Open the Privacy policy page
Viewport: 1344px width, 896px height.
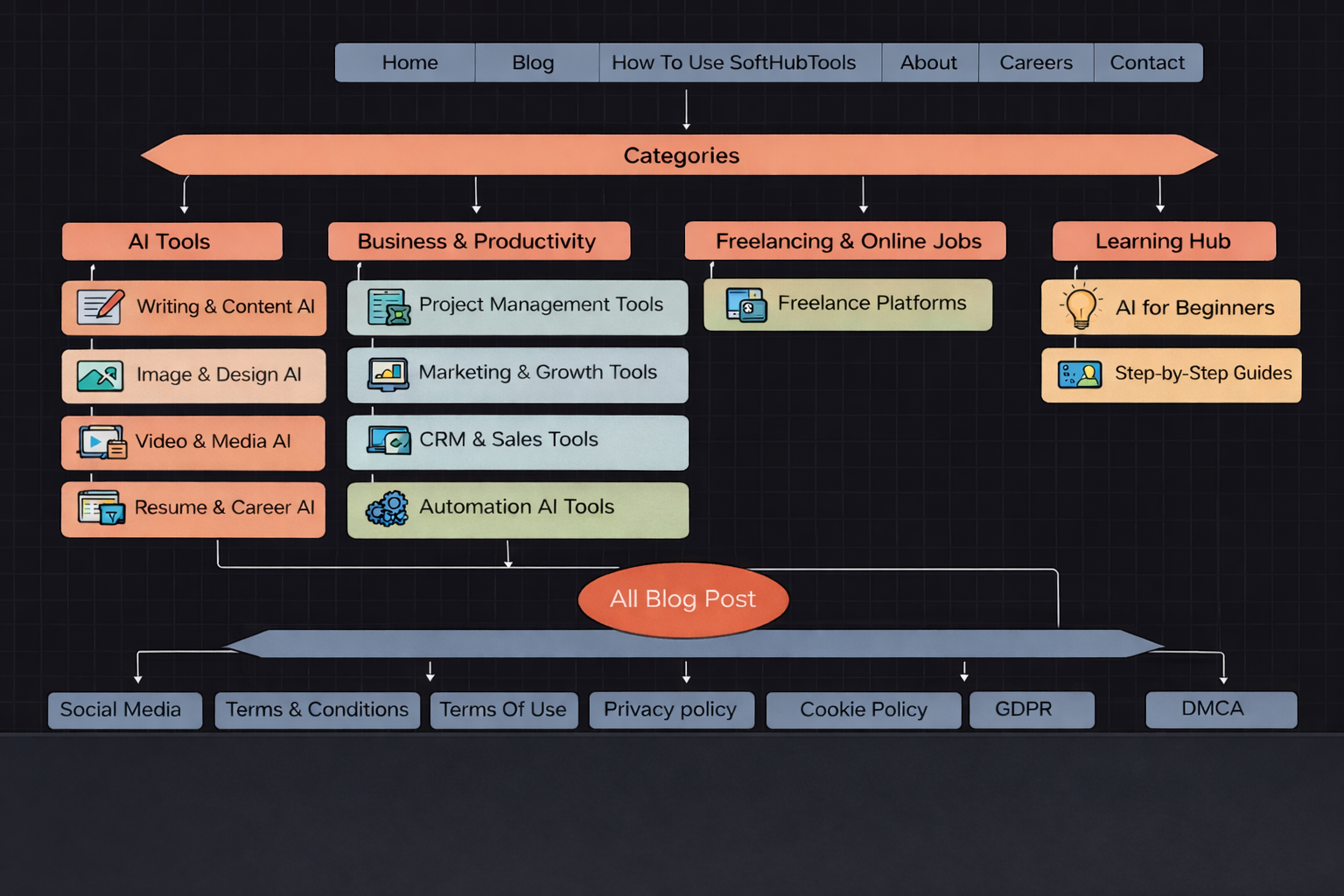(x=670, y=710)
